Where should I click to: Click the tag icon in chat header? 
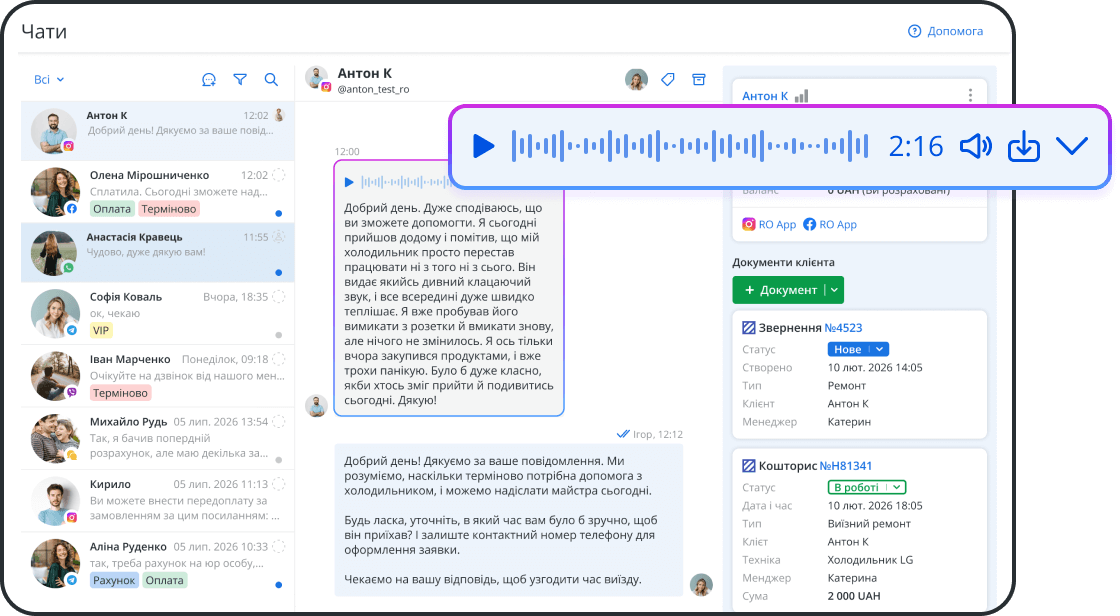pyautogui.click(x=667, y=79)
